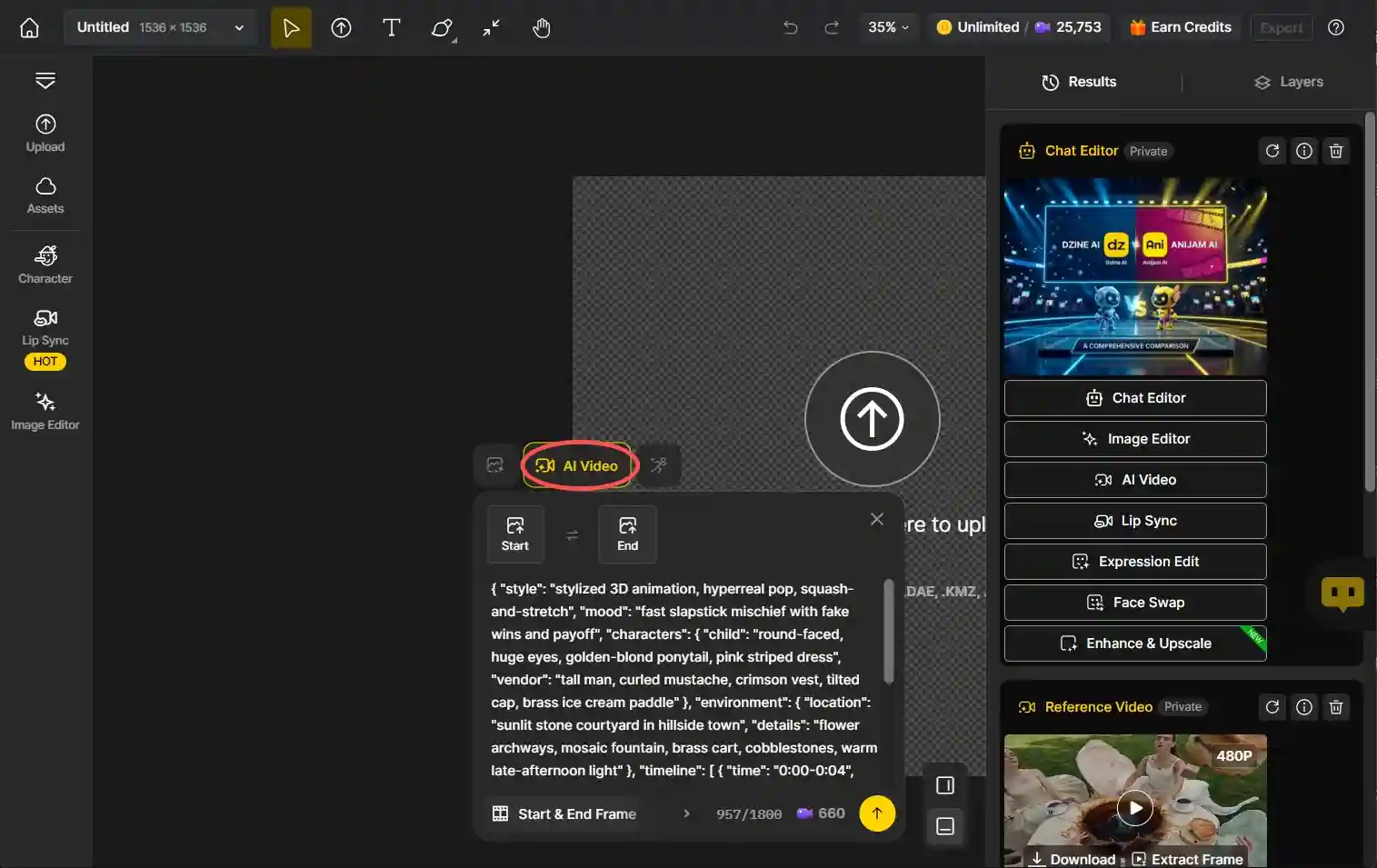Open the 35% zoom dropdown
The image size is (1377, 868).
click(x=887, y=28)
